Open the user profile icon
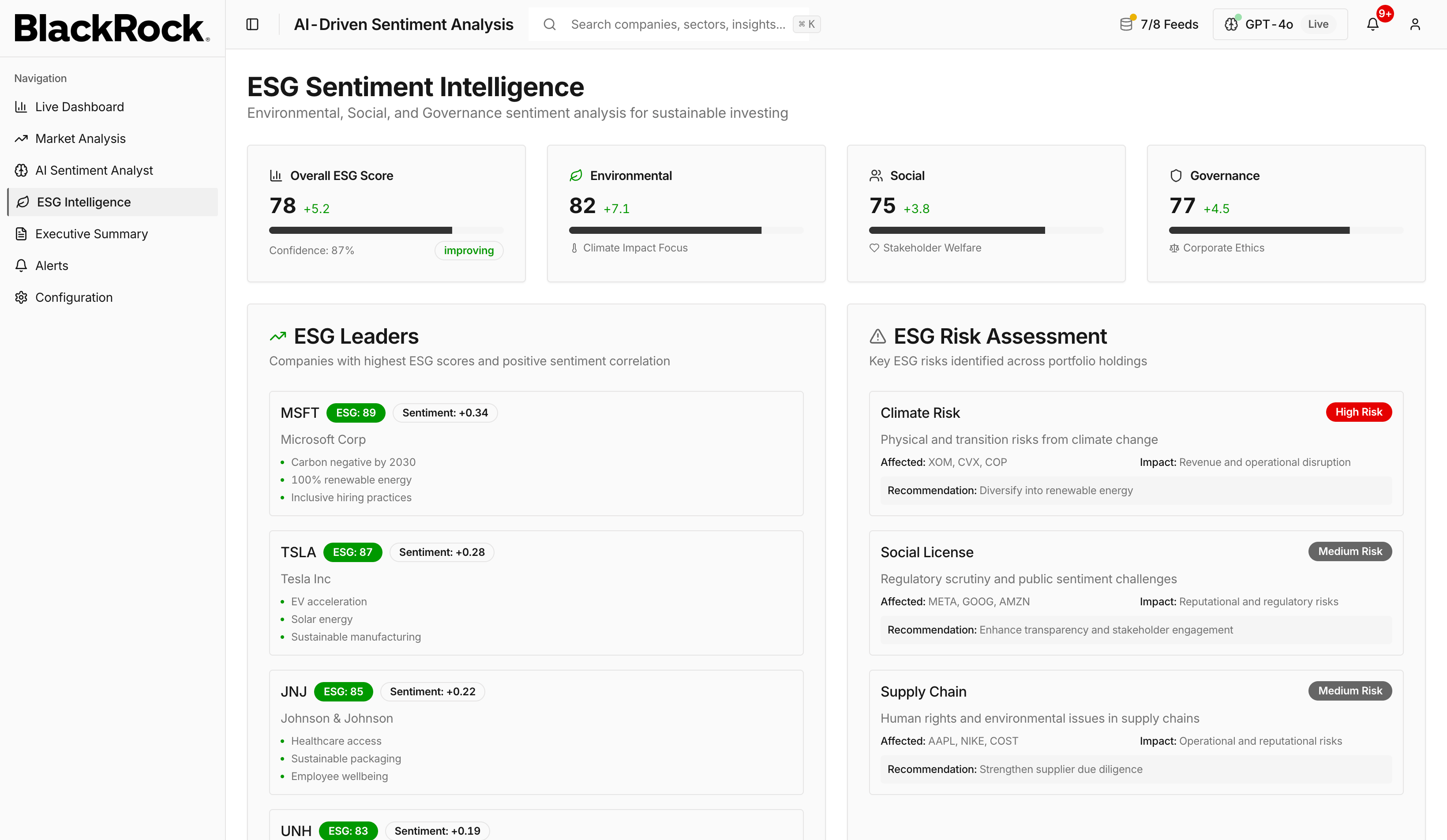The height and width of the screenshot is (840, 1447). (1415, 24)
